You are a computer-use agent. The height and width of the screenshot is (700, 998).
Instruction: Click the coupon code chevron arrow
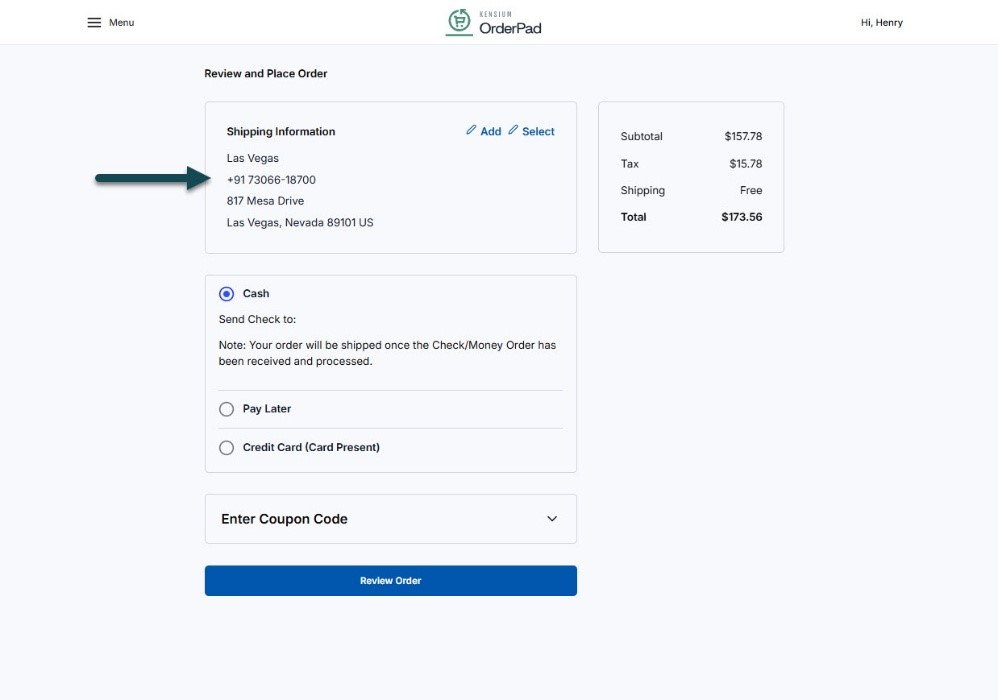tap(552, 519)
